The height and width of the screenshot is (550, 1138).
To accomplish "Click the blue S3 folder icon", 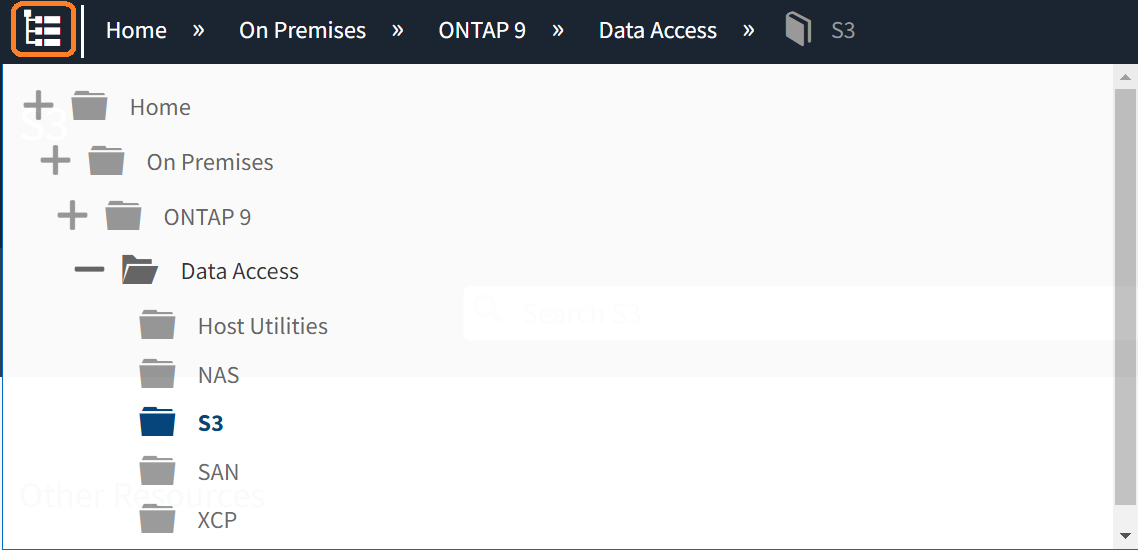I will click(157, 423).
